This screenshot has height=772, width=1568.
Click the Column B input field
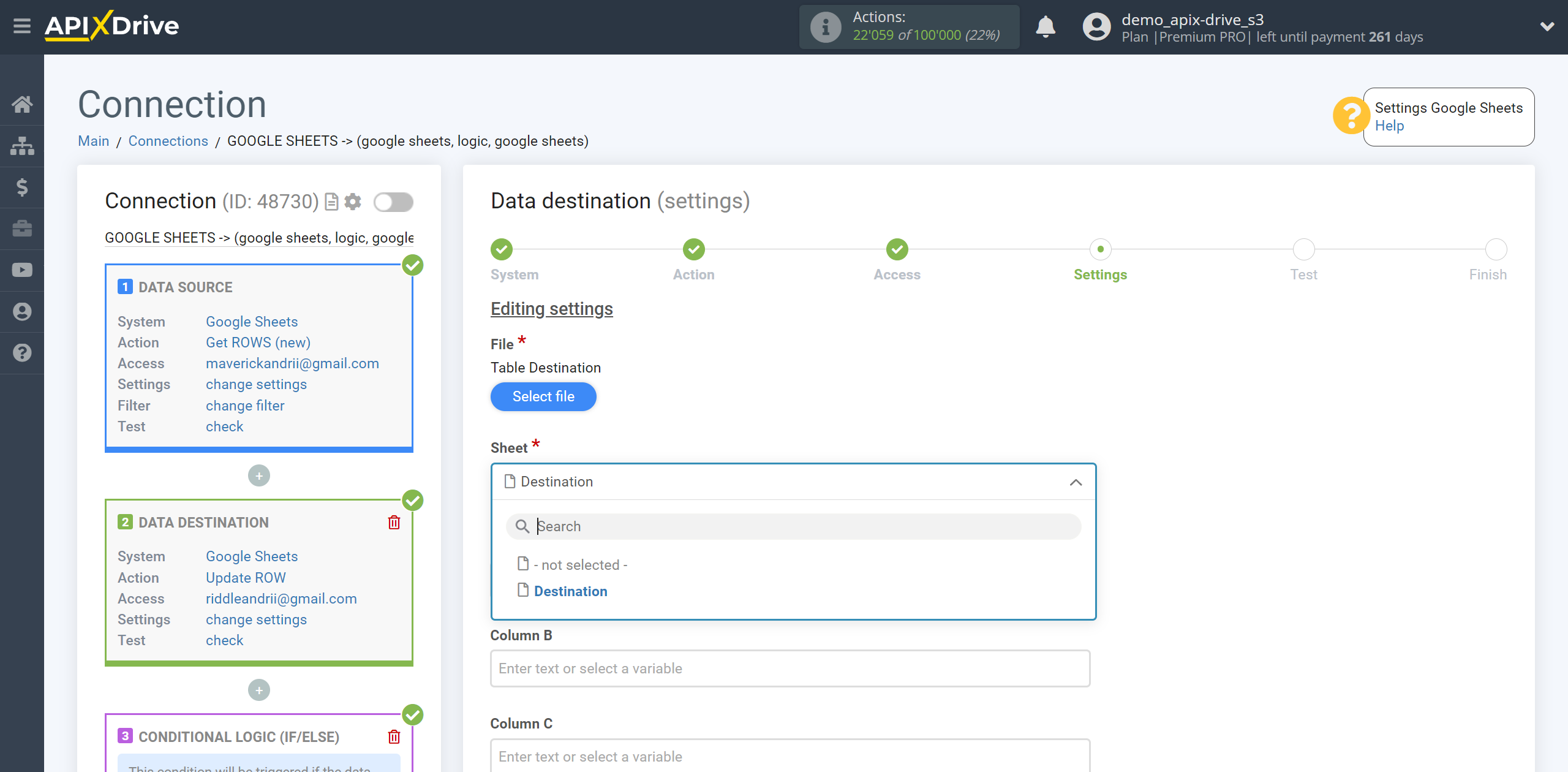click(x=790, y=668)
